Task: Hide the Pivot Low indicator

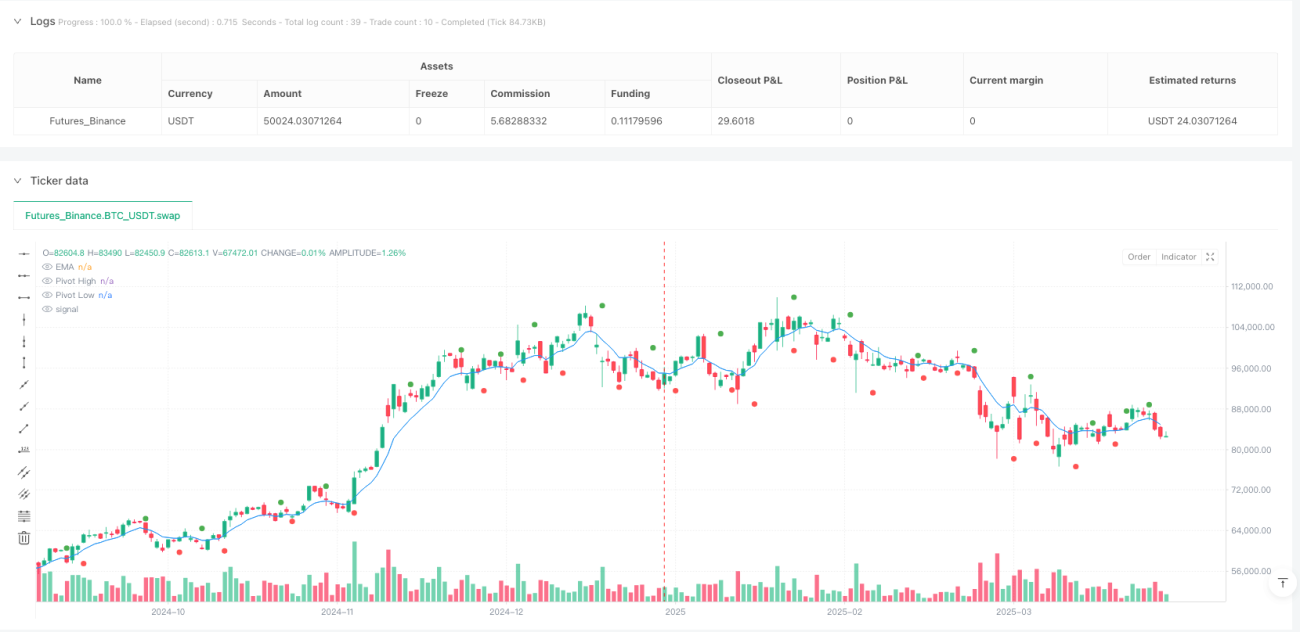Action: [x=47, y=295]
